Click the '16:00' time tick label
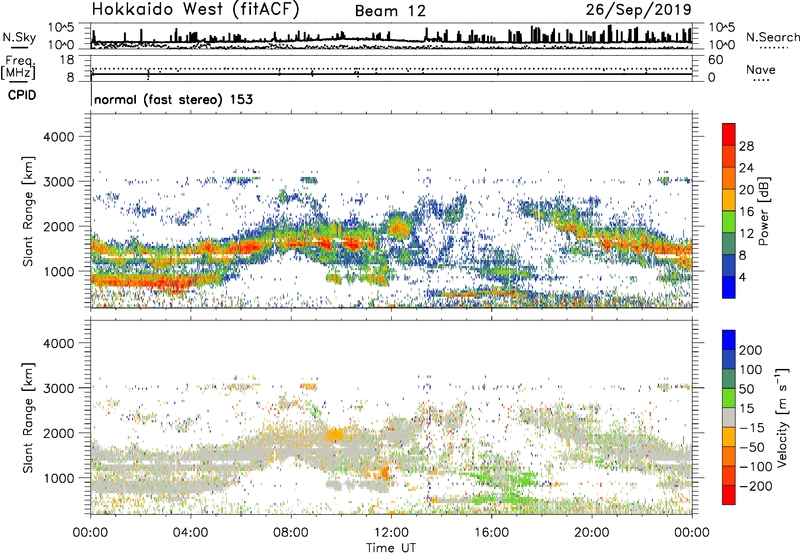Screen dimensions: 800x554 pos(491,533)
